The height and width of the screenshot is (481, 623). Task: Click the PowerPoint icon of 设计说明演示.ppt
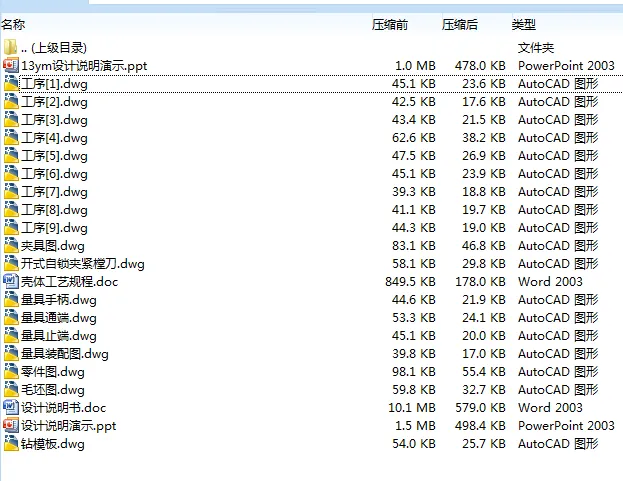click(11, 425)
